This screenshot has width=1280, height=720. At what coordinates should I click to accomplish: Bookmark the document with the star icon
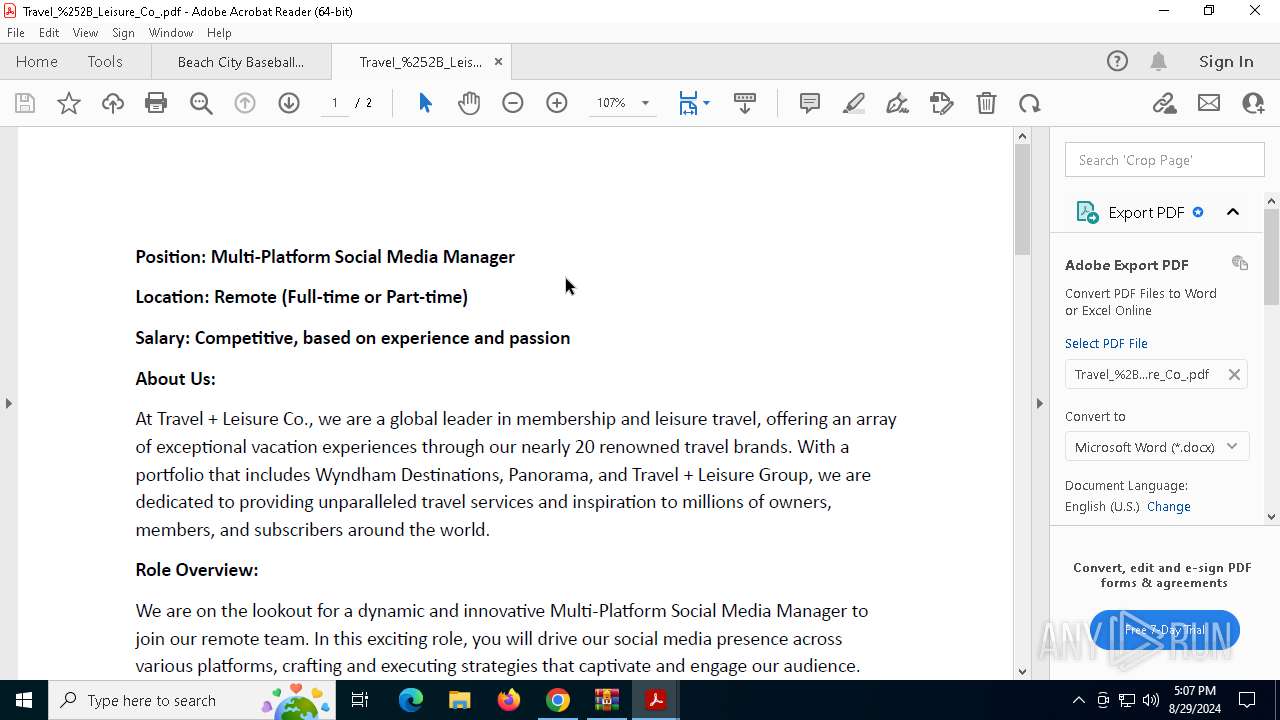click(x=69, y=103)
